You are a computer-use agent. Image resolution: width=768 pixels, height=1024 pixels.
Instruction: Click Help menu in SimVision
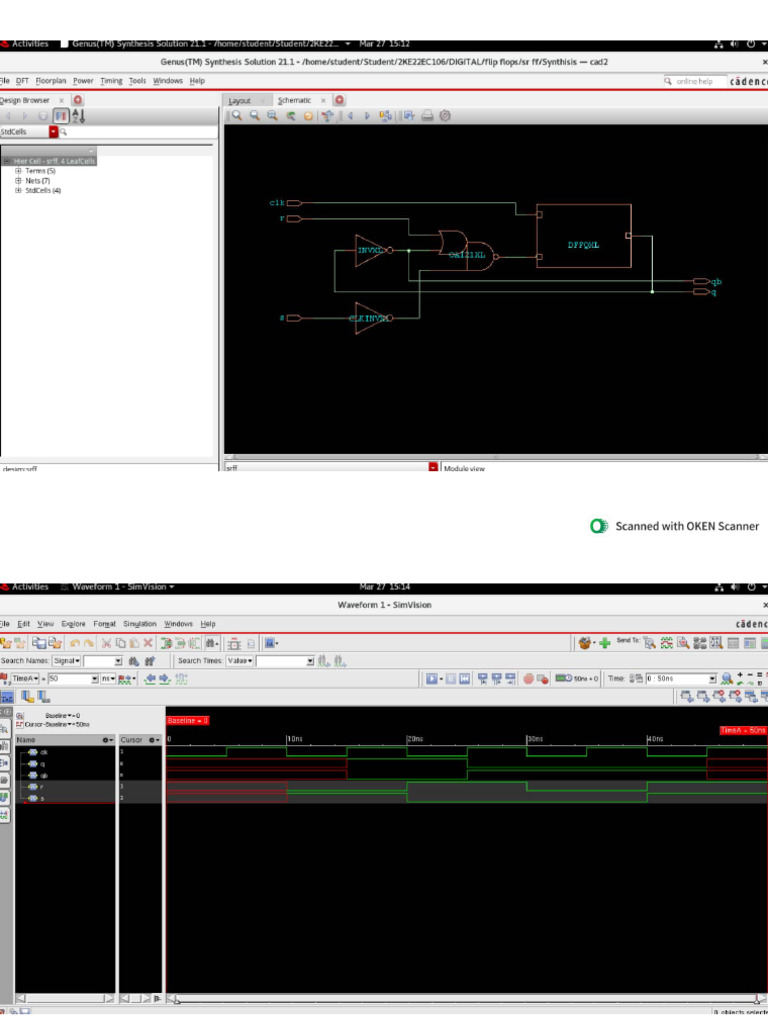[x=208, y=624]
